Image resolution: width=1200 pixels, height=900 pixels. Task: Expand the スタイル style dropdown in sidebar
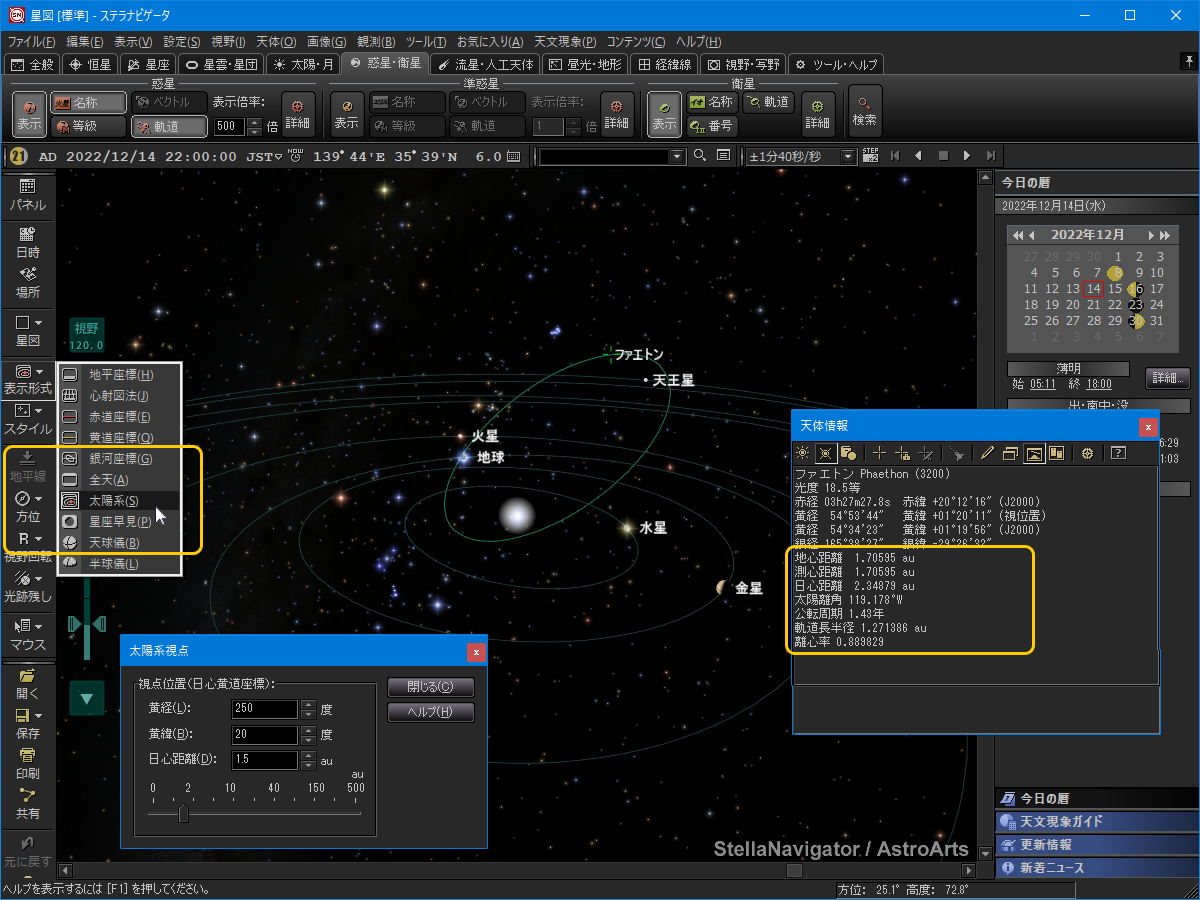tap(38, 410)
